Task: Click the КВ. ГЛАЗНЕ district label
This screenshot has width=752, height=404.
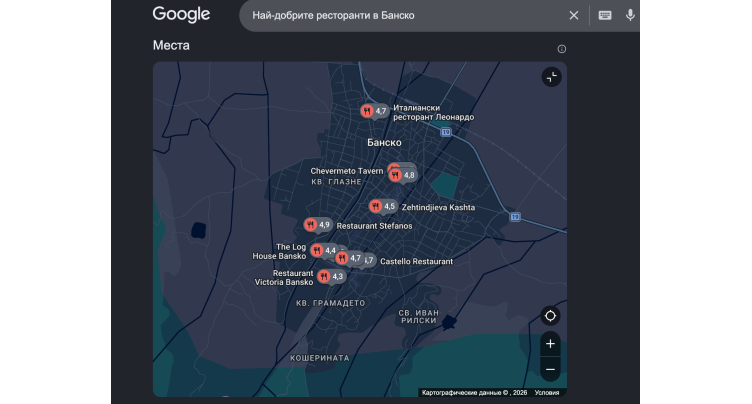Action: (336, 182)
